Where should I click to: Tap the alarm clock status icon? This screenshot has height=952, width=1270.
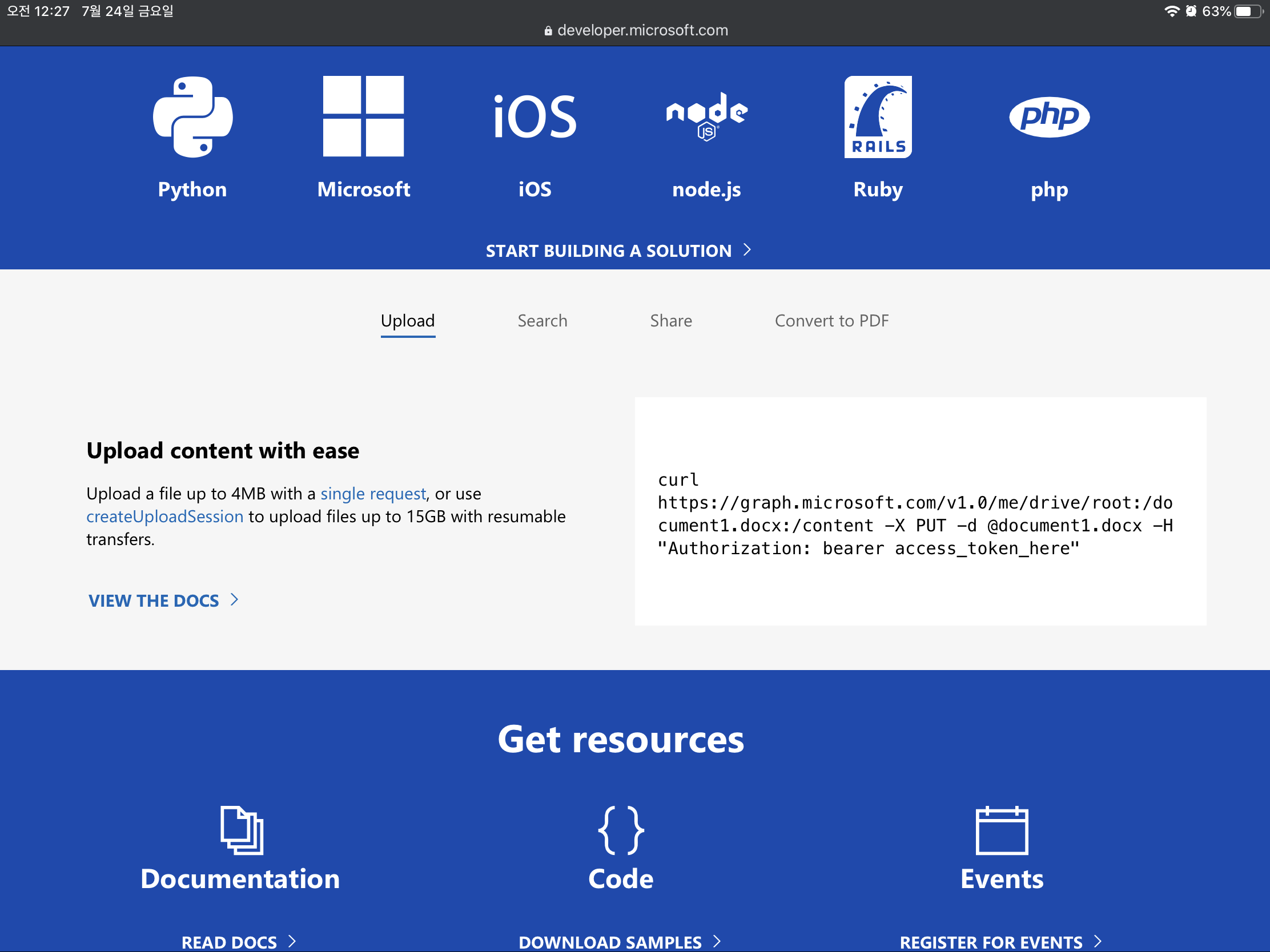coord(1190,11)
